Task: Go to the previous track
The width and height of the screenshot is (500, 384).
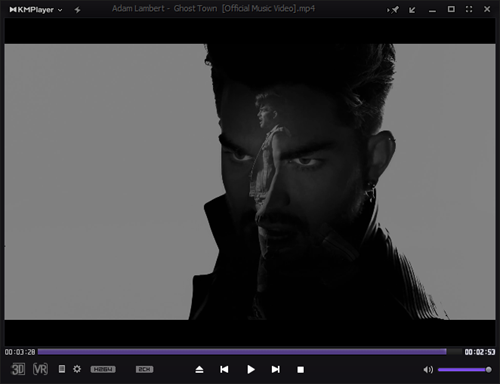Action: pyautogui.click(x=224, y=369)
